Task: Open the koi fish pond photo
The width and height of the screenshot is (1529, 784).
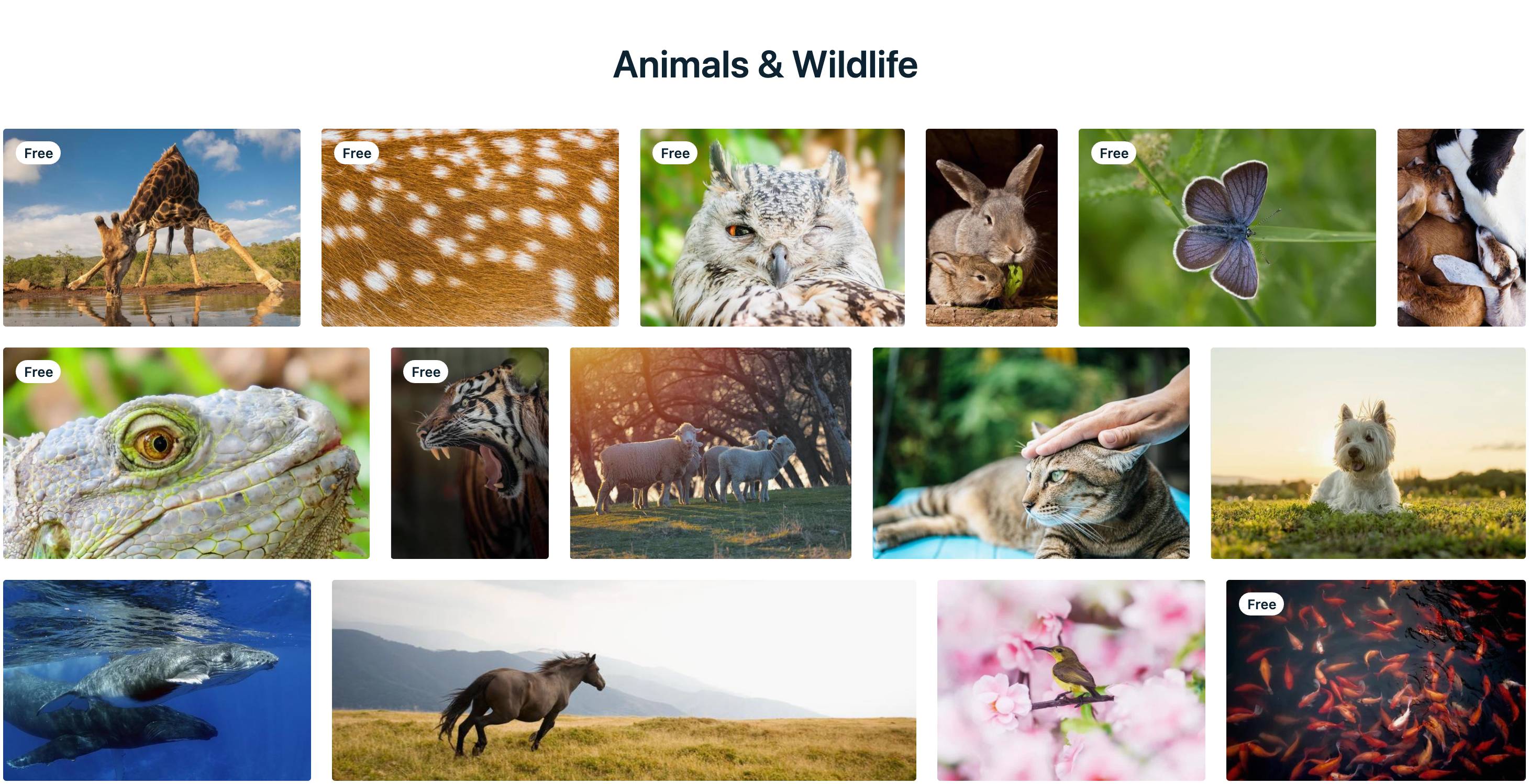Action: click(x=1375, y=680)
